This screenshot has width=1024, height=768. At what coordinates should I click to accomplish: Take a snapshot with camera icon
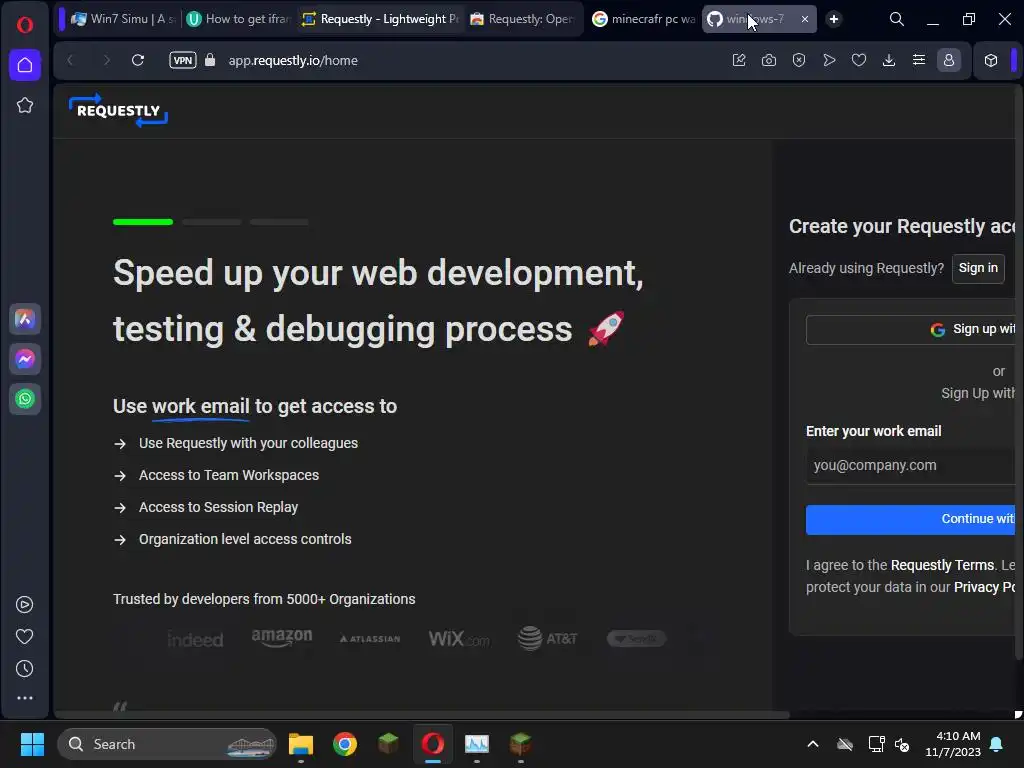[x=769, y=60]
